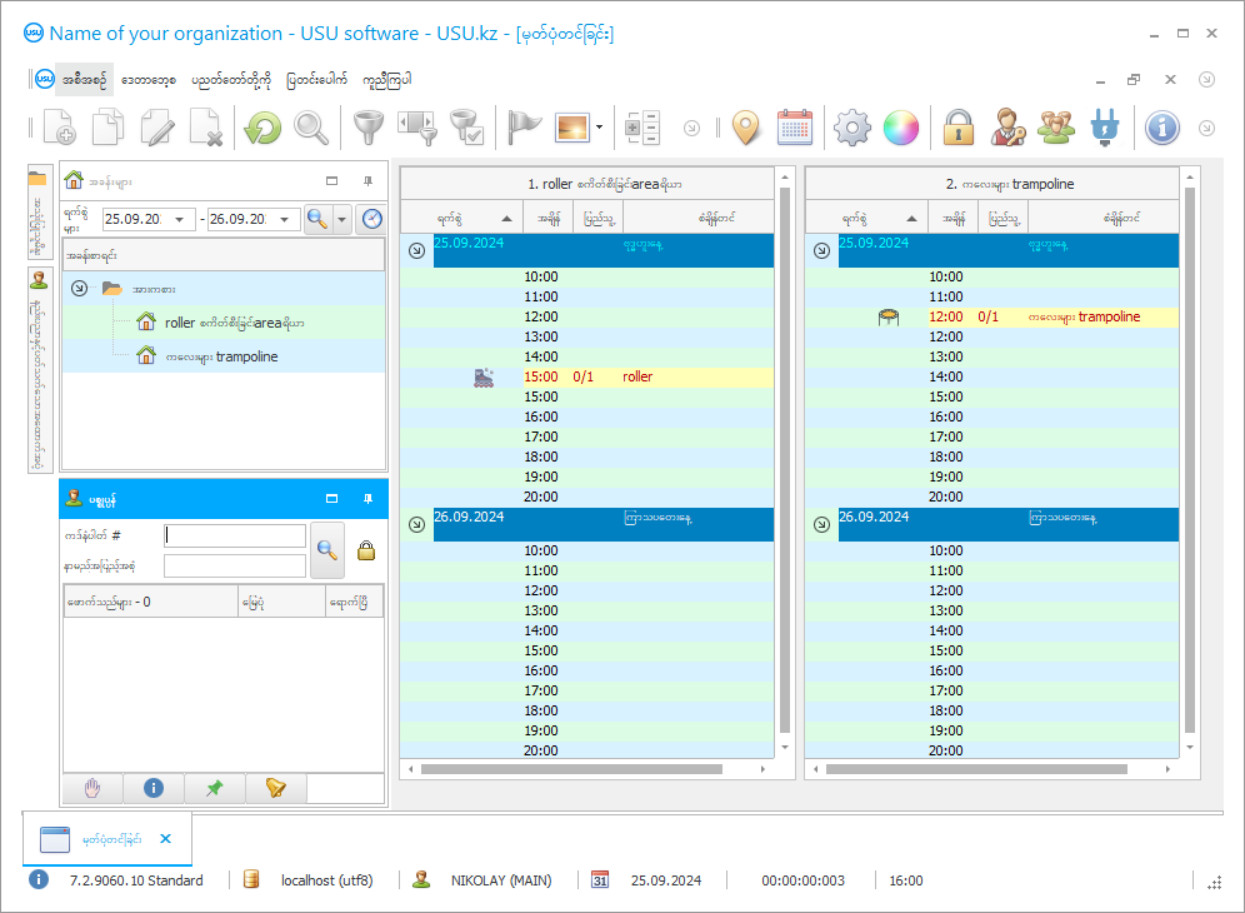Click the edit record pencil icon

point(158,128)
